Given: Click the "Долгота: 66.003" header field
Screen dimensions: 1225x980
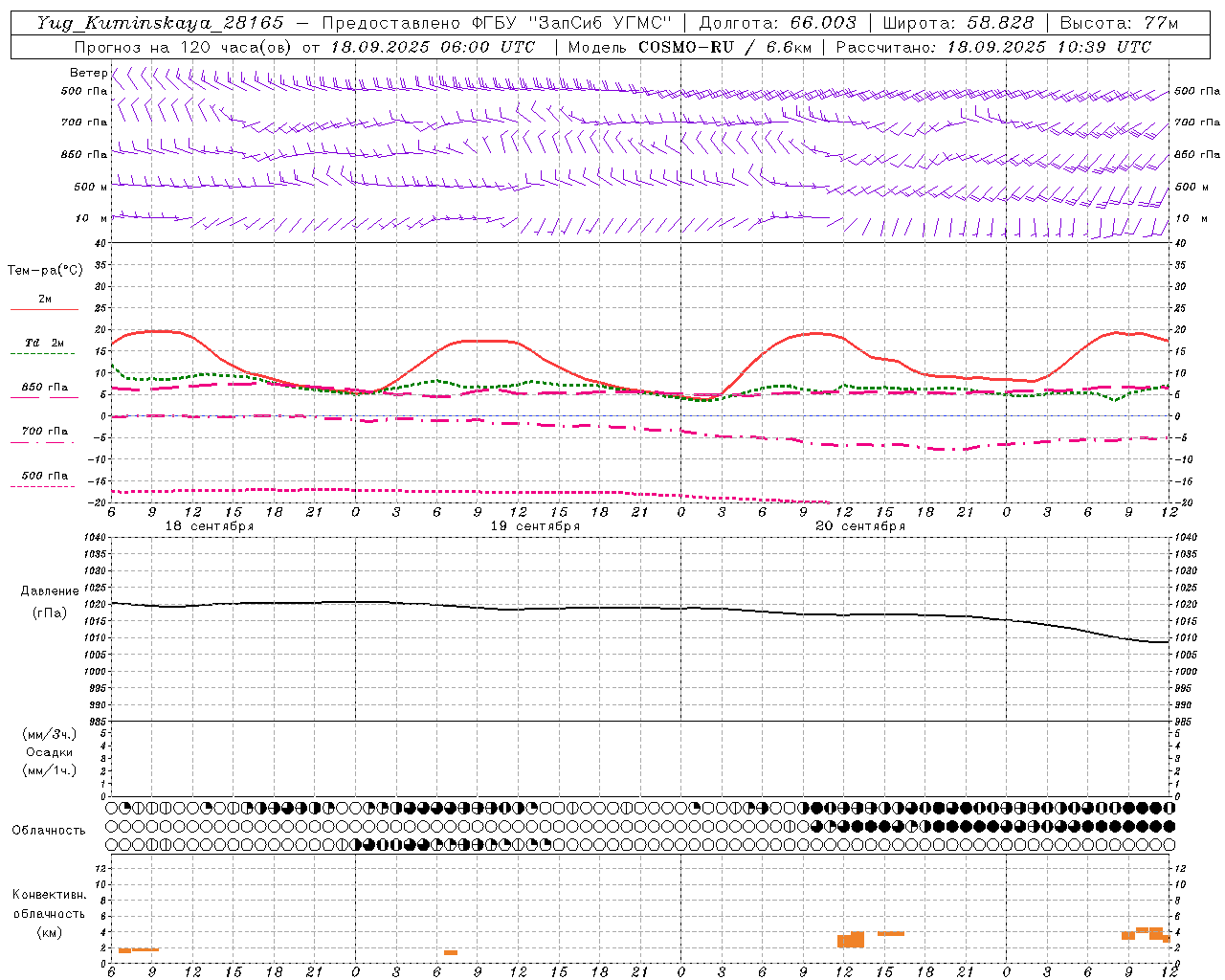Looking at the screenshot, I should click(777, 23).
